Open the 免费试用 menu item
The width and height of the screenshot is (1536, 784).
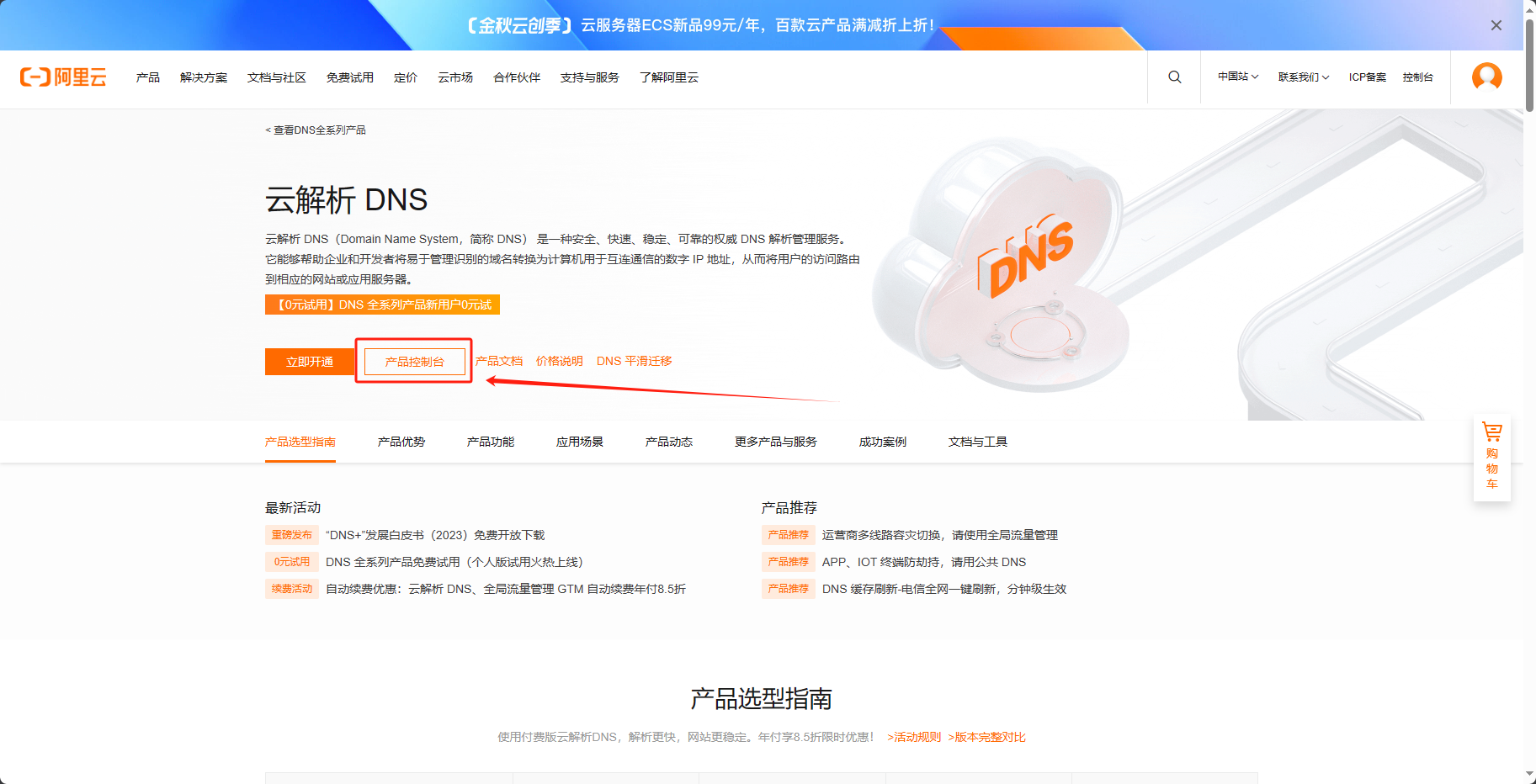[350, 77]
